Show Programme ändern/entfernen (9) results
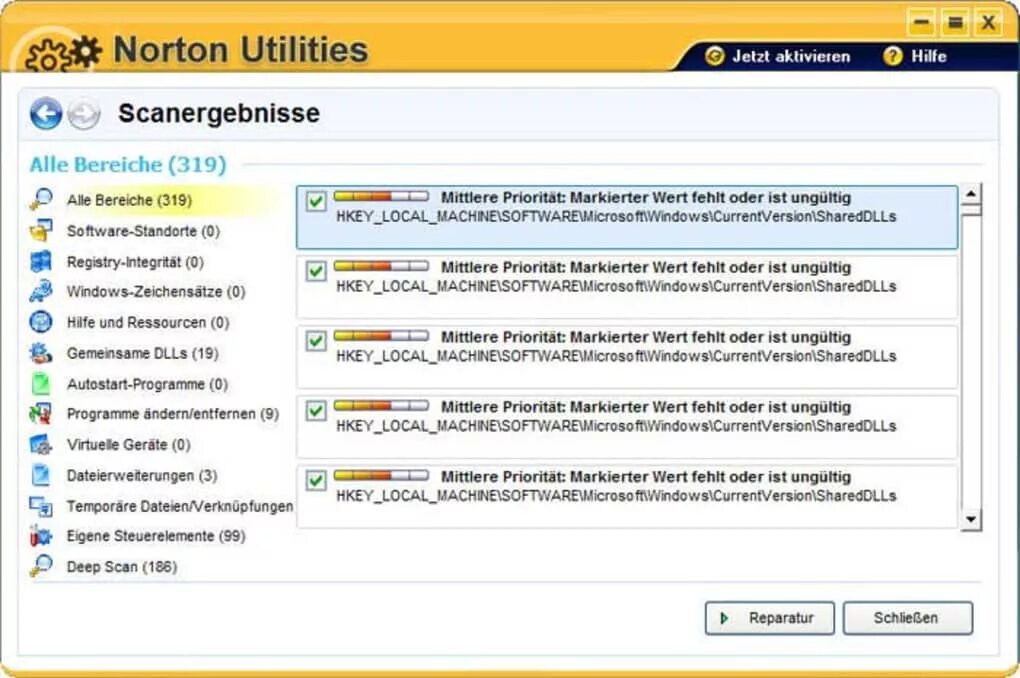1020x678 pixels. click(x=173, y=414)
